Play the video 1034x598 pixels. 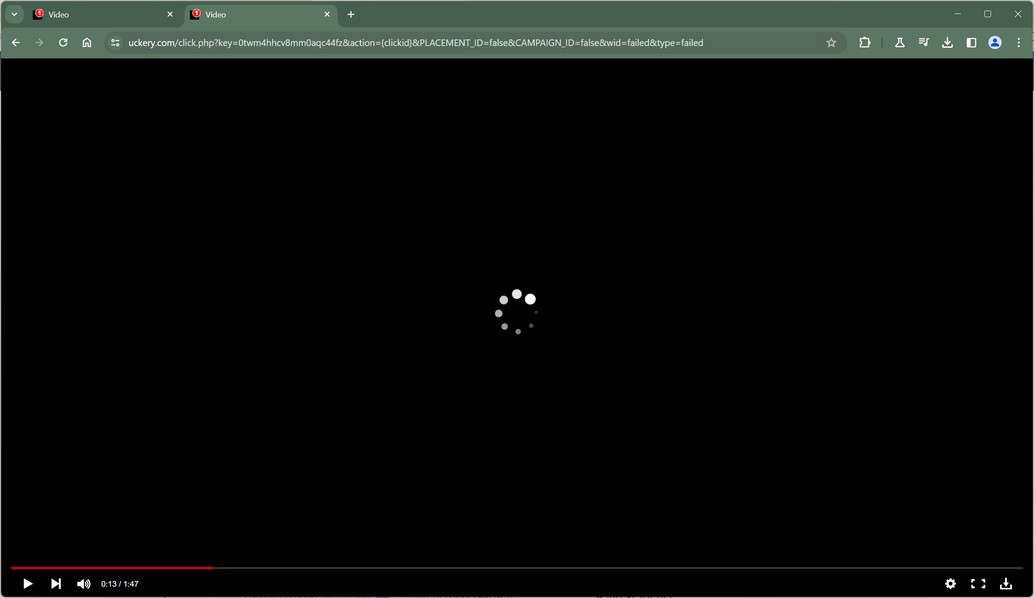[x=27, y=583]
